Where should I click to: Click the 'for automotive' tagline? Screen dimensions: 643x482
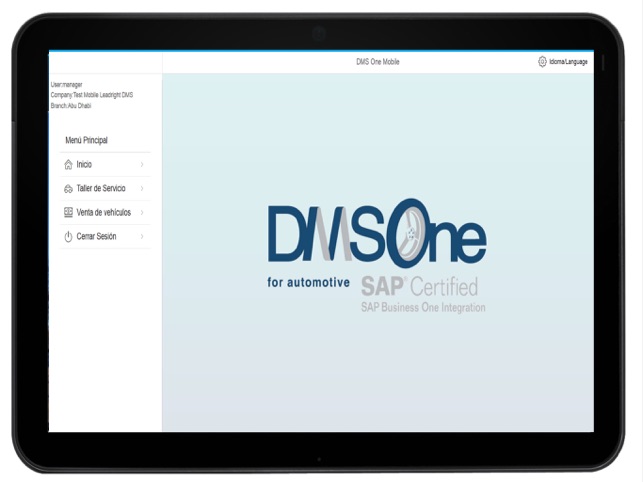(308, 282)
